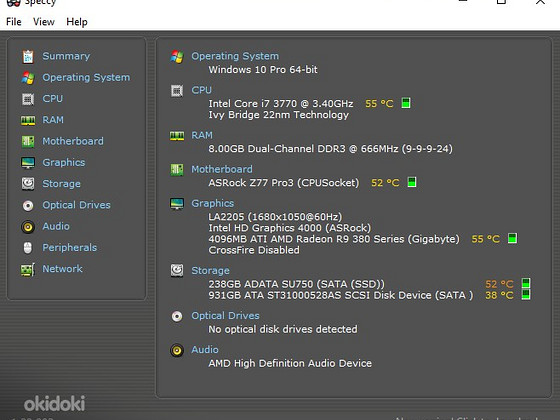
Task: Open Motherboard icon in the sidebar
Action: 28,141
